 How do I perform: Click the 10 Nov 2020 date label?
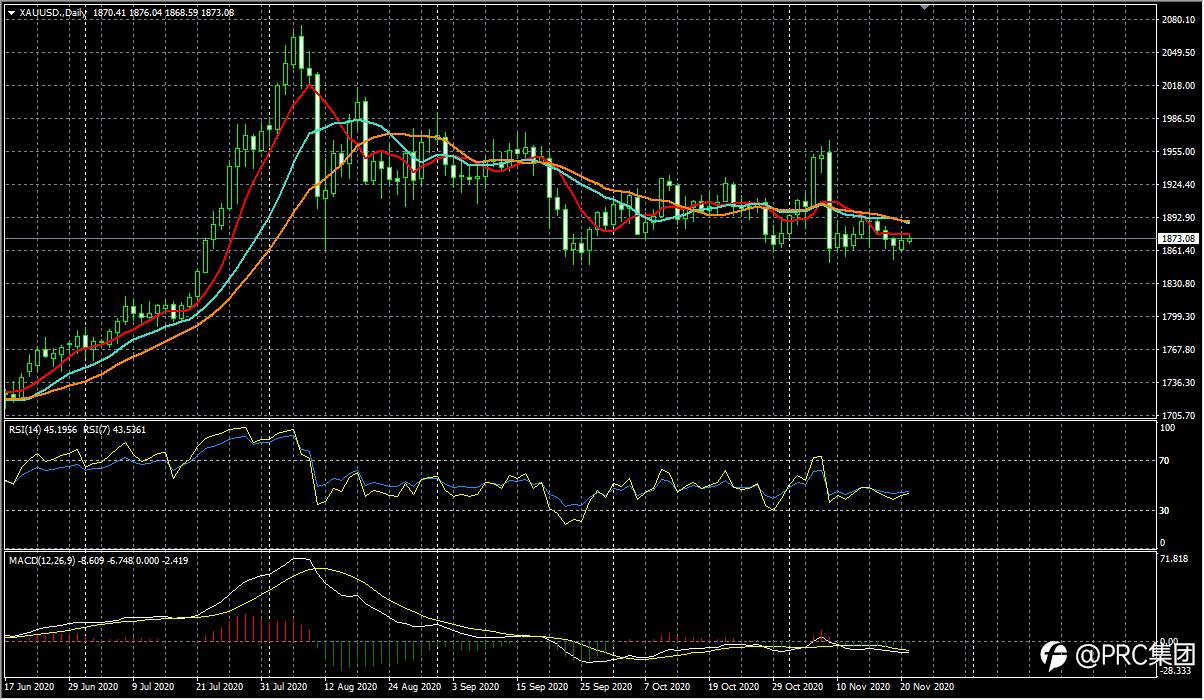pos(862,687)
